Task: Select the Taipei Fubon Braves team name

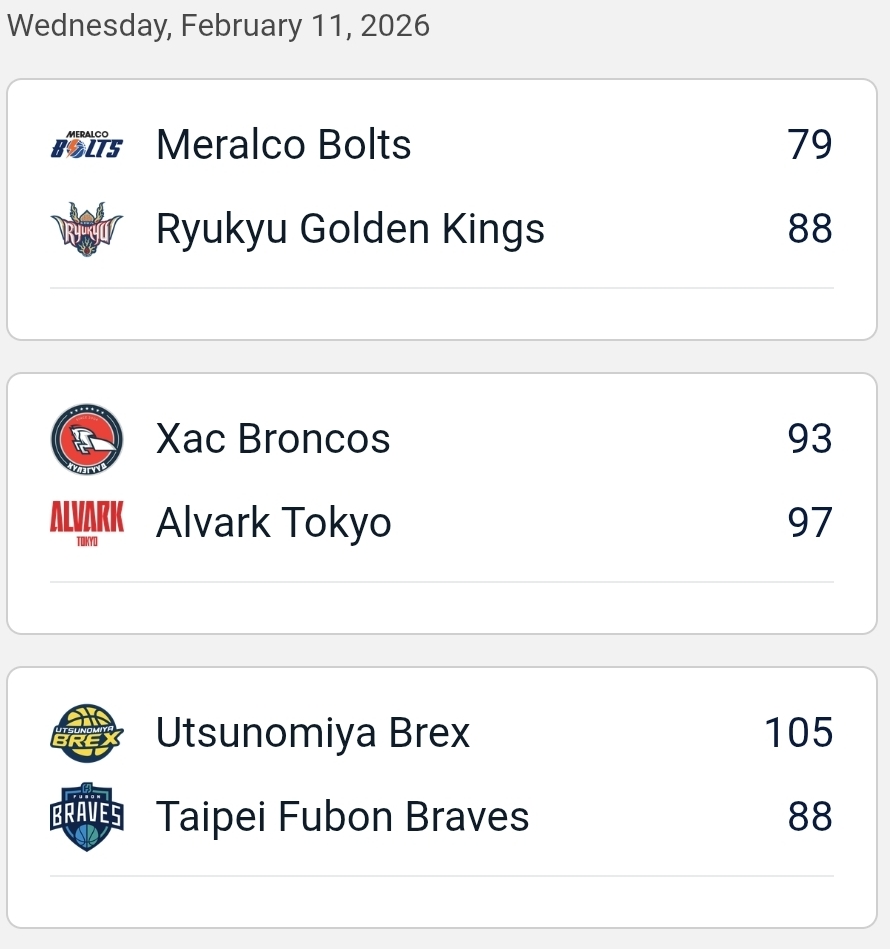Action: 343,817
